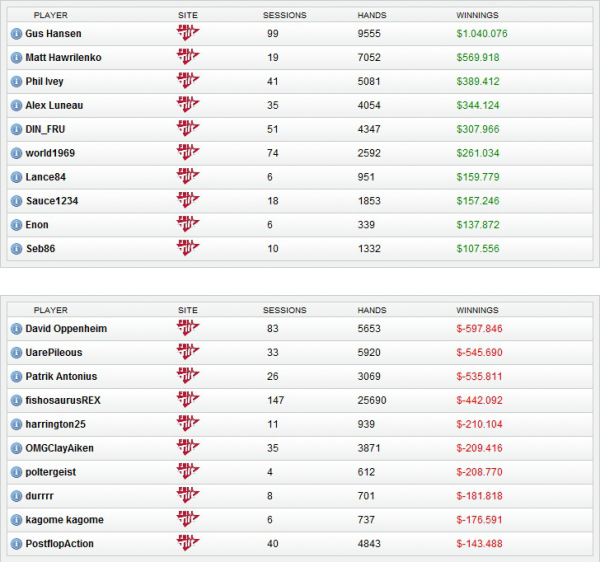Image resolution: width=600 pixels, height=562 pixels.
Task: Click the info icon next to Phil Ivey
Action: (x=16, y=82)
